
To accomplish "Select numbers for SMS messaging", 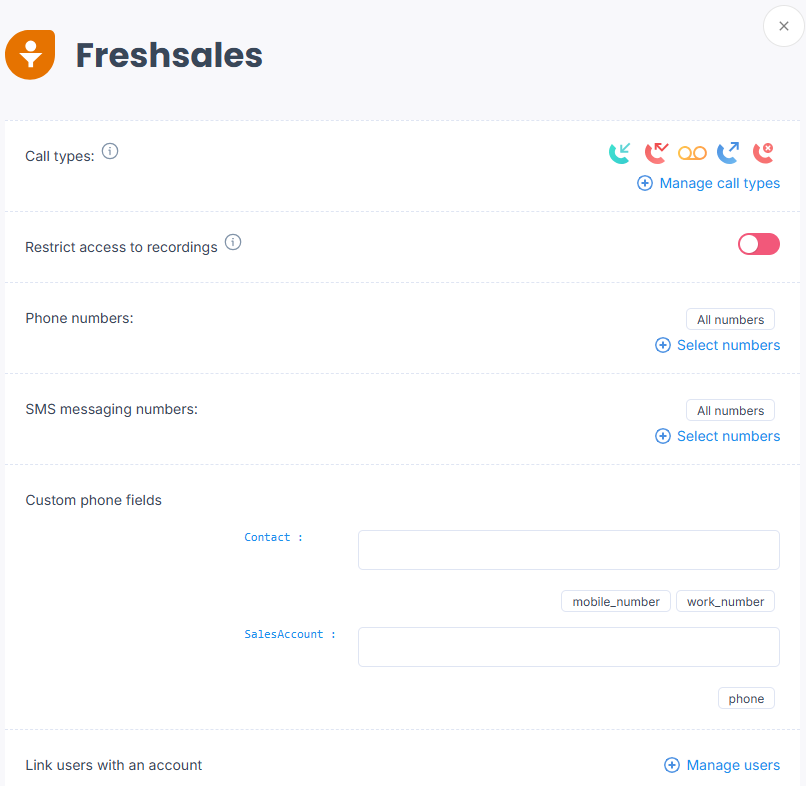I will pyautogui.click(x=717, y=436).
